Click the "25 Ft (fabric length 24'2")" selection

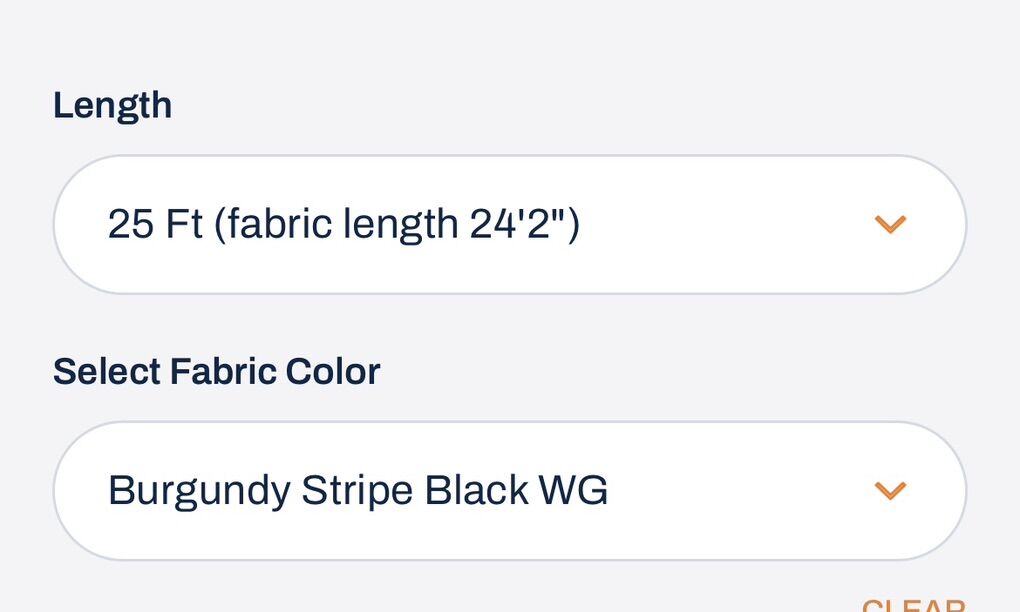click(x=344, y=225)
